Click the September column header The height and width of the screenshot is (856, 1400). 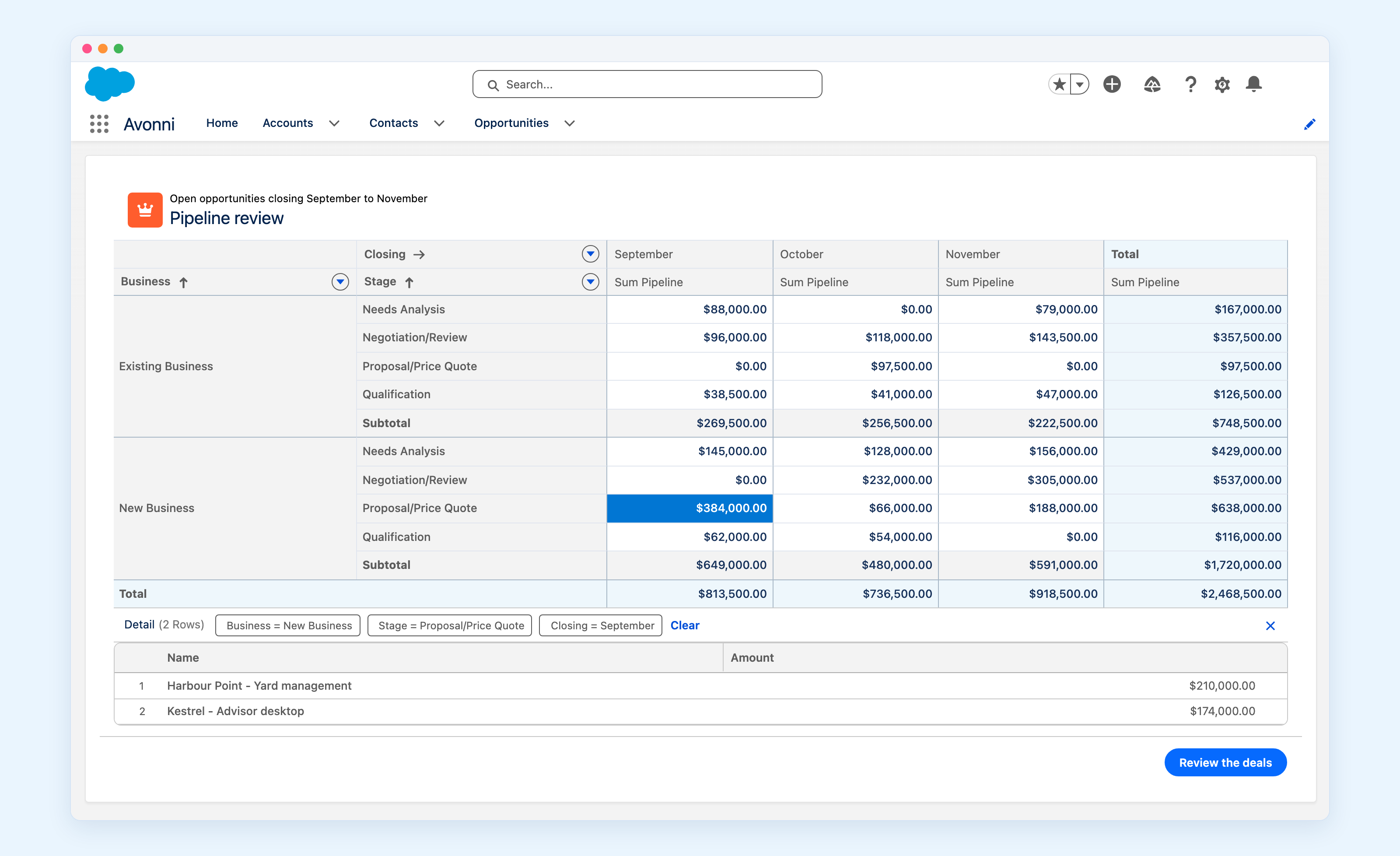(690, 254)
